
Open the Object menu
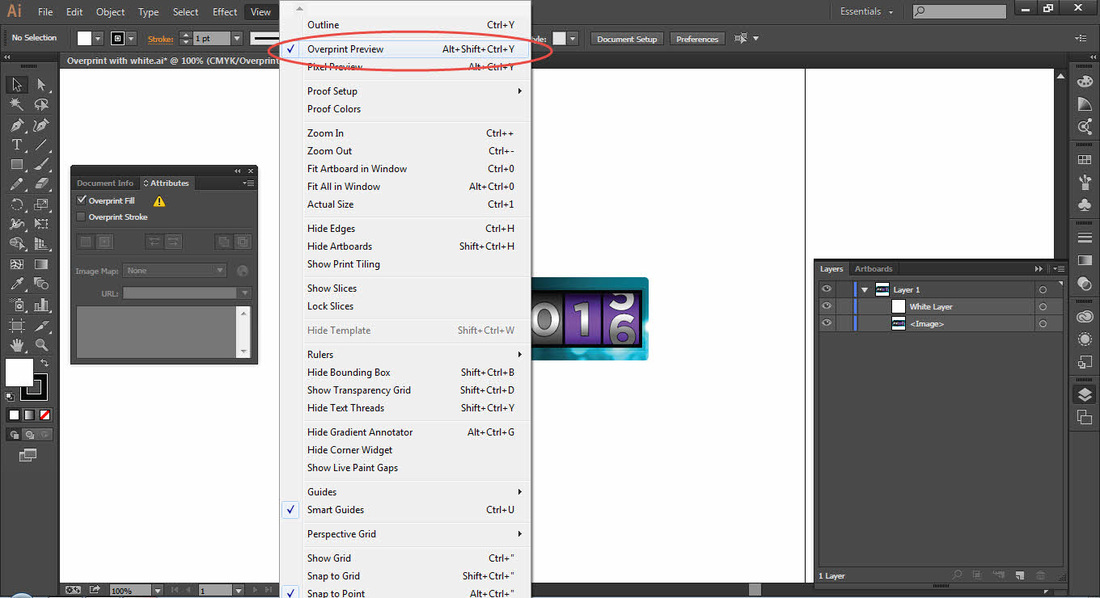tap(110, 12)
